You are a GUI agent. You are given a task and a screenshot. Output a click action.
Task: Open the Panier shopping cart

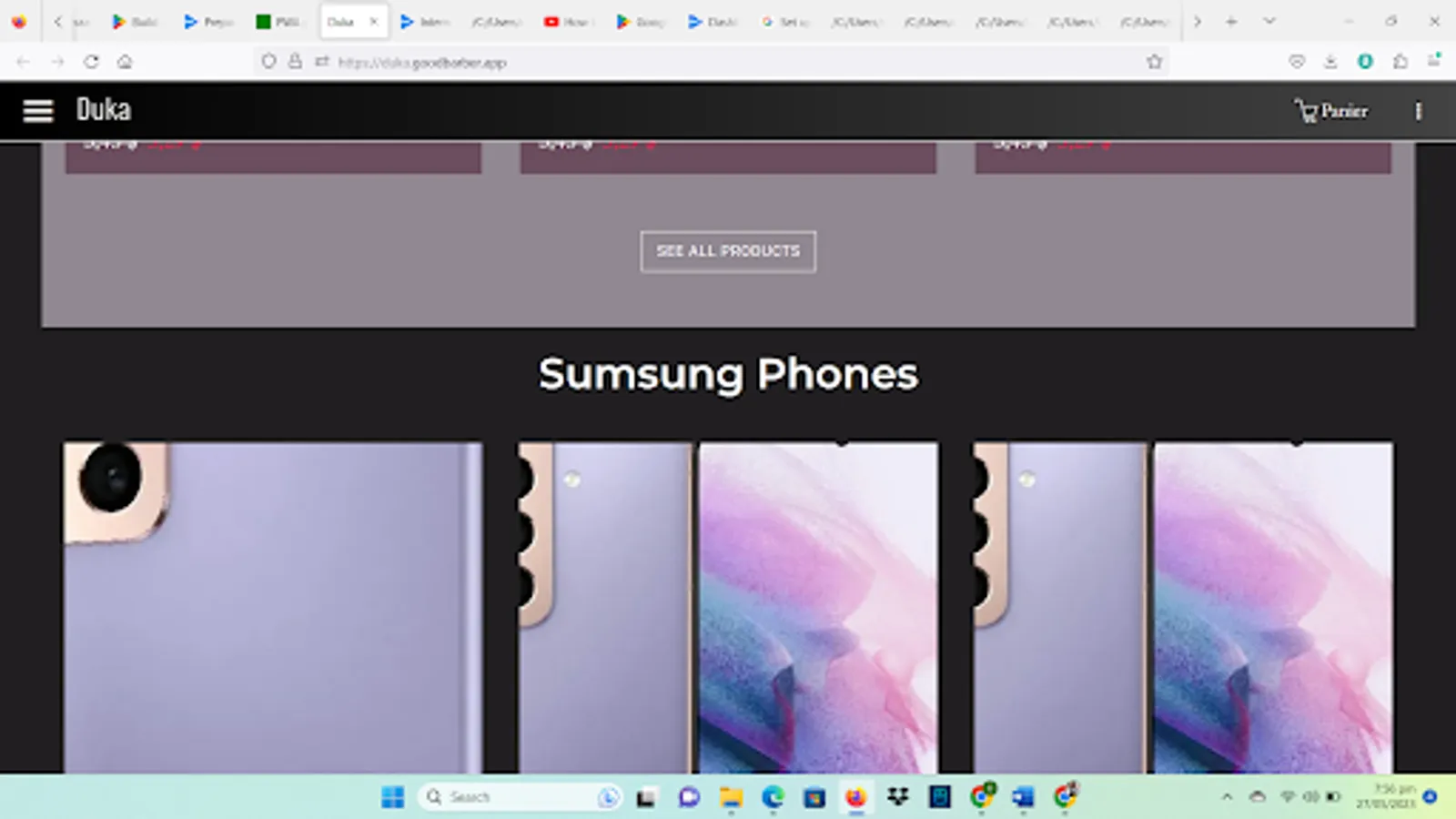(1331, 111)
